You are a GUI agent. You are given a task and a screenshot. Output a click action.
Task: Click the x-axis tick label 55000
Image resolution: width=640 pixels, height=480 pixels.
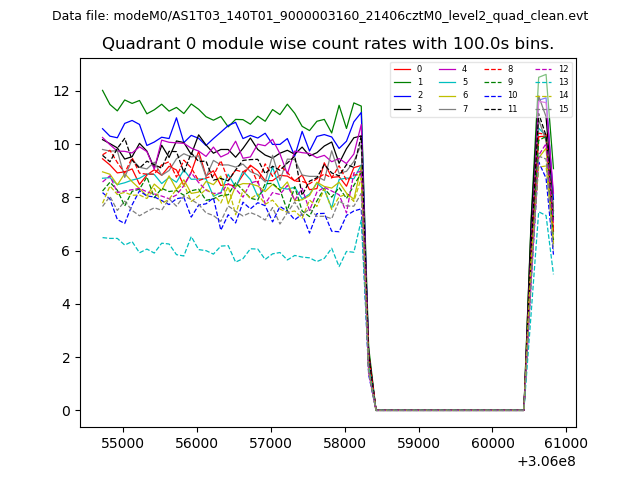pos(123,442)
